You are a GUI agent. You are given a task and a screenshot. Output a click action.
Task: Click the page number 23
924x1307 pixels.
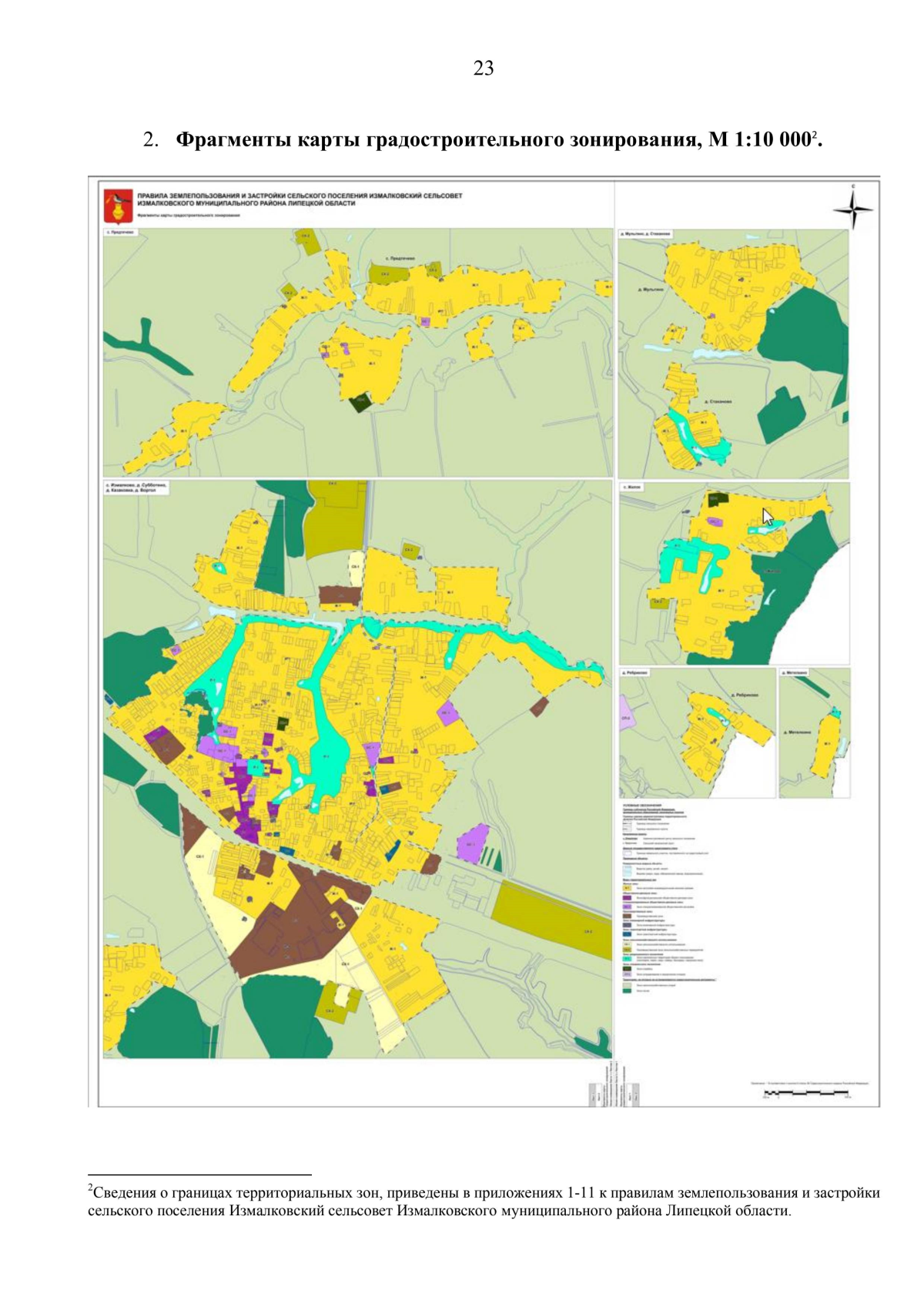coord(483,69)
